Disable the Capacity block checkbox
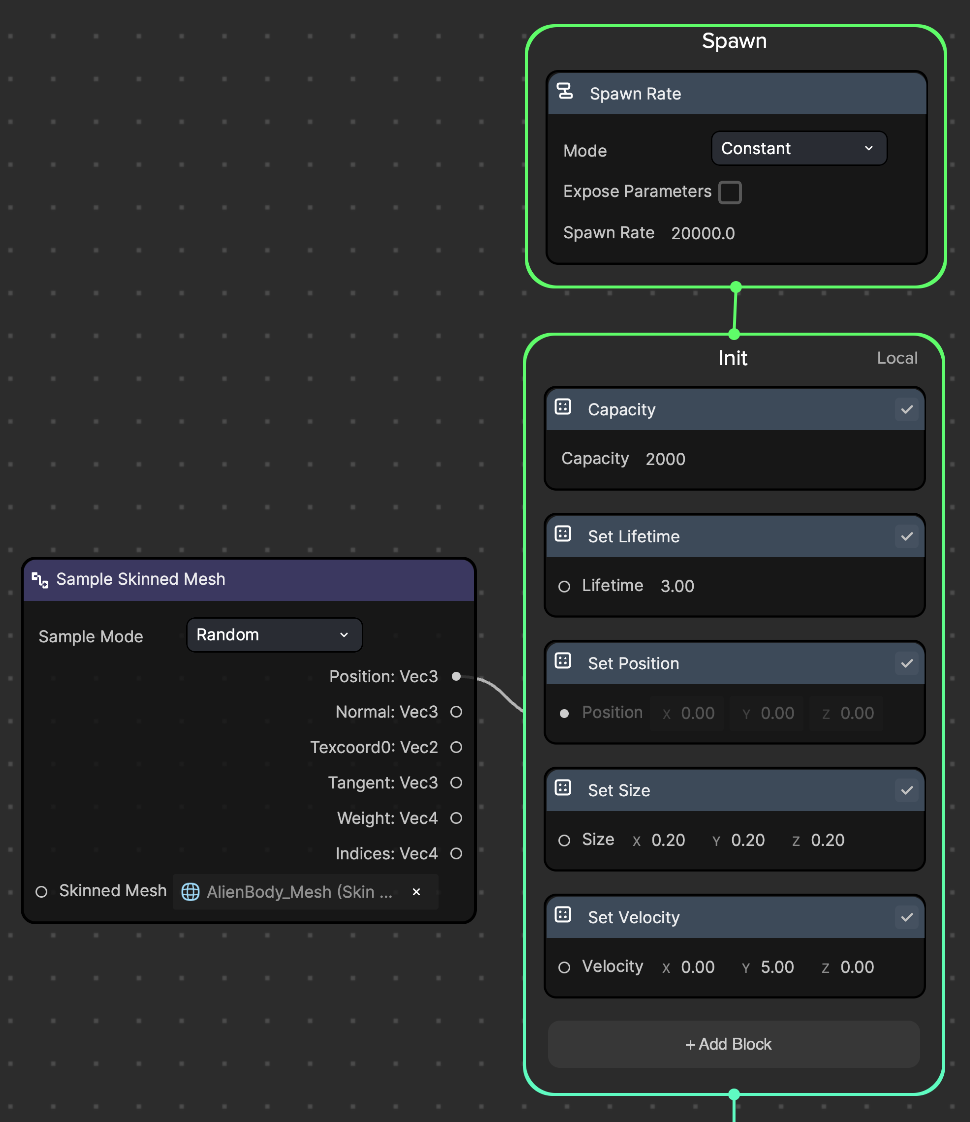Viewport: 970px width, 1122px height. click(x=906, y=410)
